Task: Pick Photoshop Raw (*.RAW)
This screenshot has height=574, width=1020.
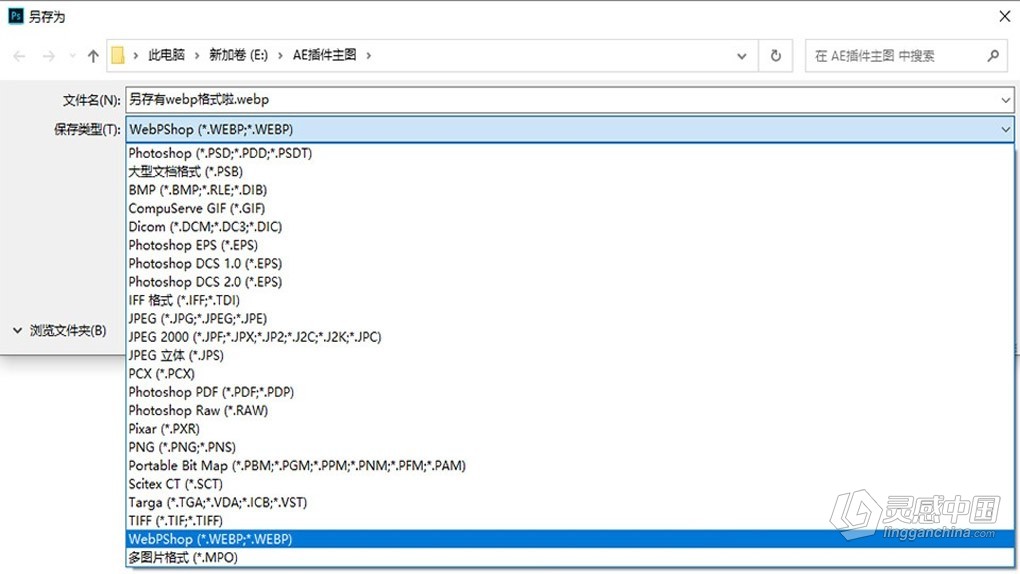Action: pyautogui.click(x=569, y=411)
